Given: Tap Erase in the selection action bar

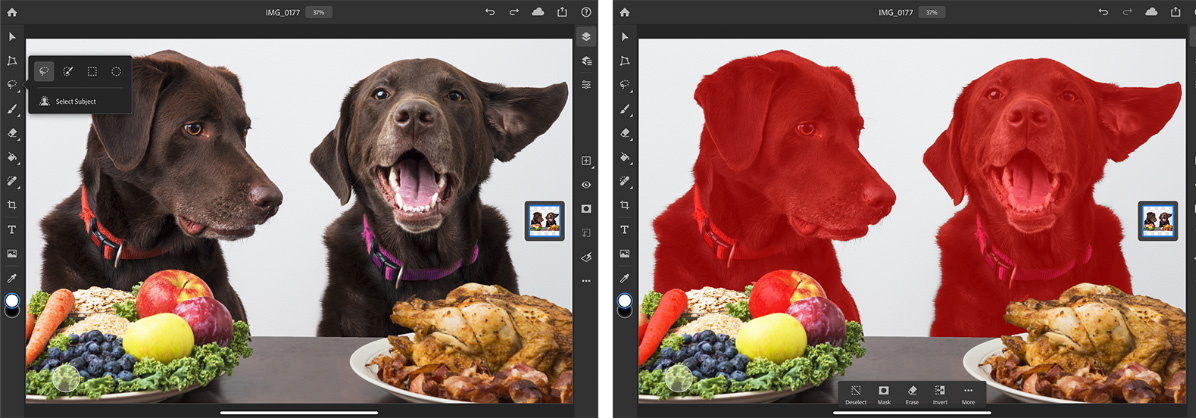Looking at the screenshot, I should (x=912, y=394).
